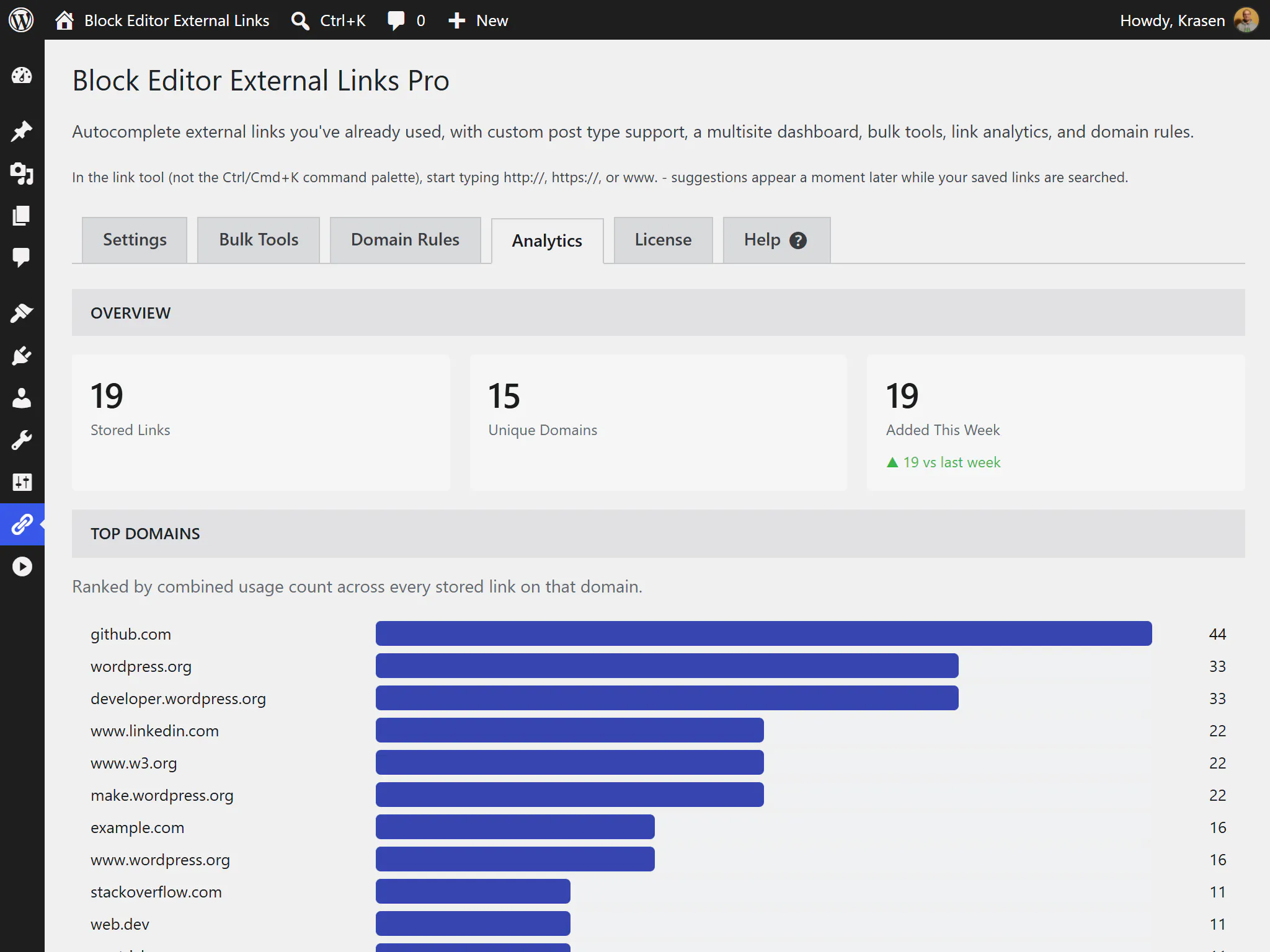Image resolution: width=1270 pixels, height=952 pixels.
Task: Click the example.com domain label
Action: (137, 827)
